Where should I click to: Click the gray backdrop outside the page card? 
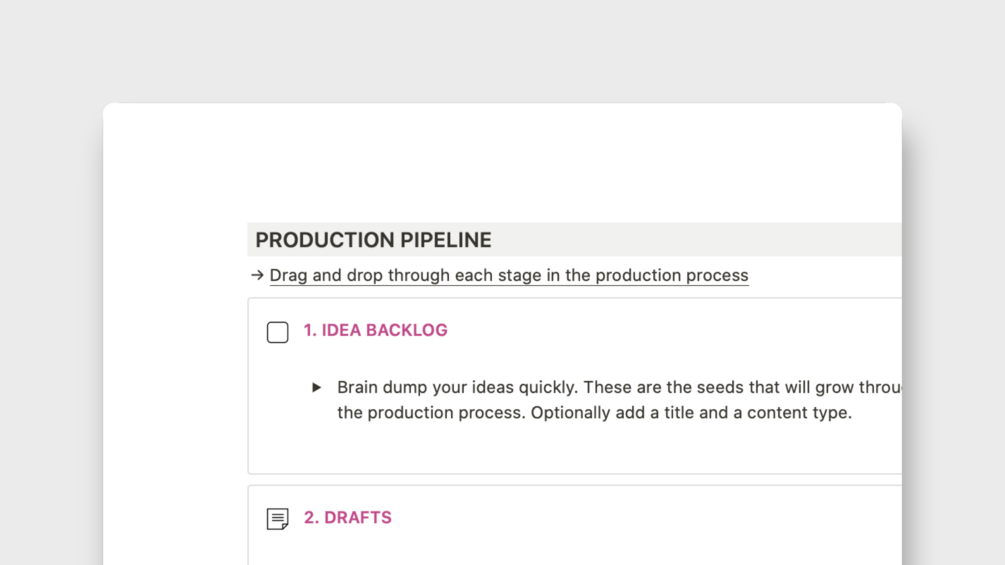point(50,300)
